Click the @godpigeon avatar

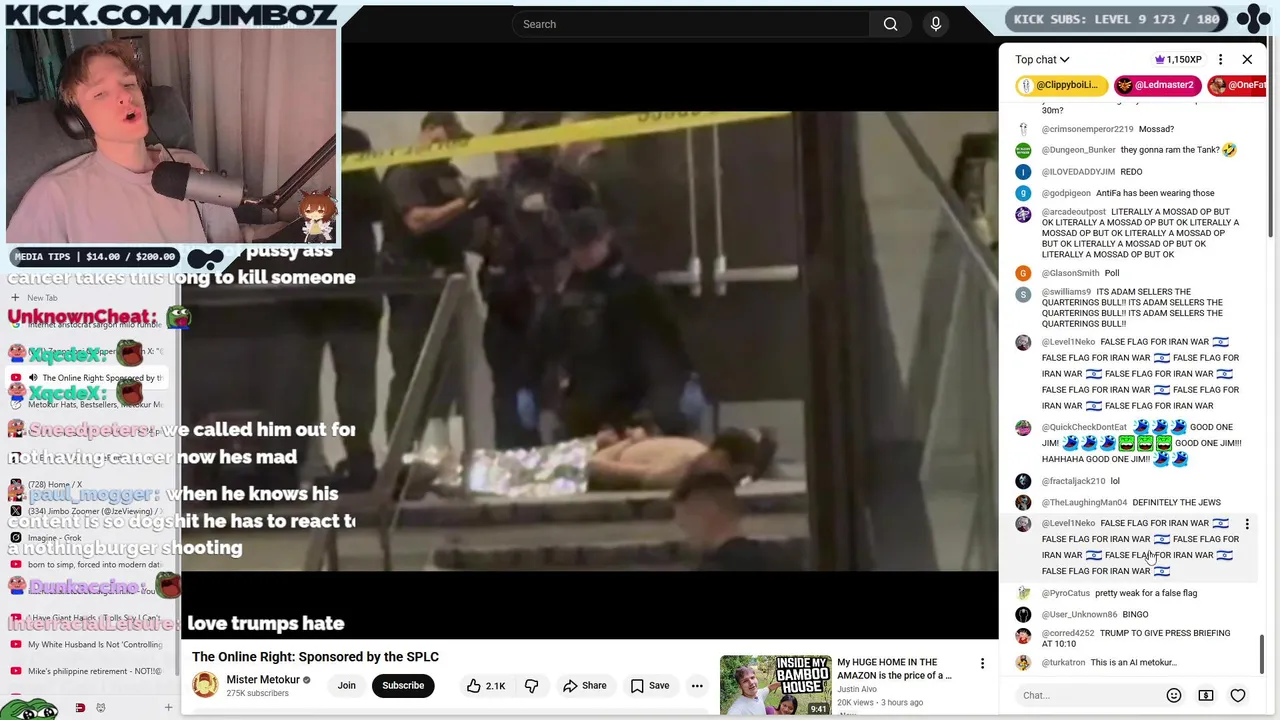1023,193
